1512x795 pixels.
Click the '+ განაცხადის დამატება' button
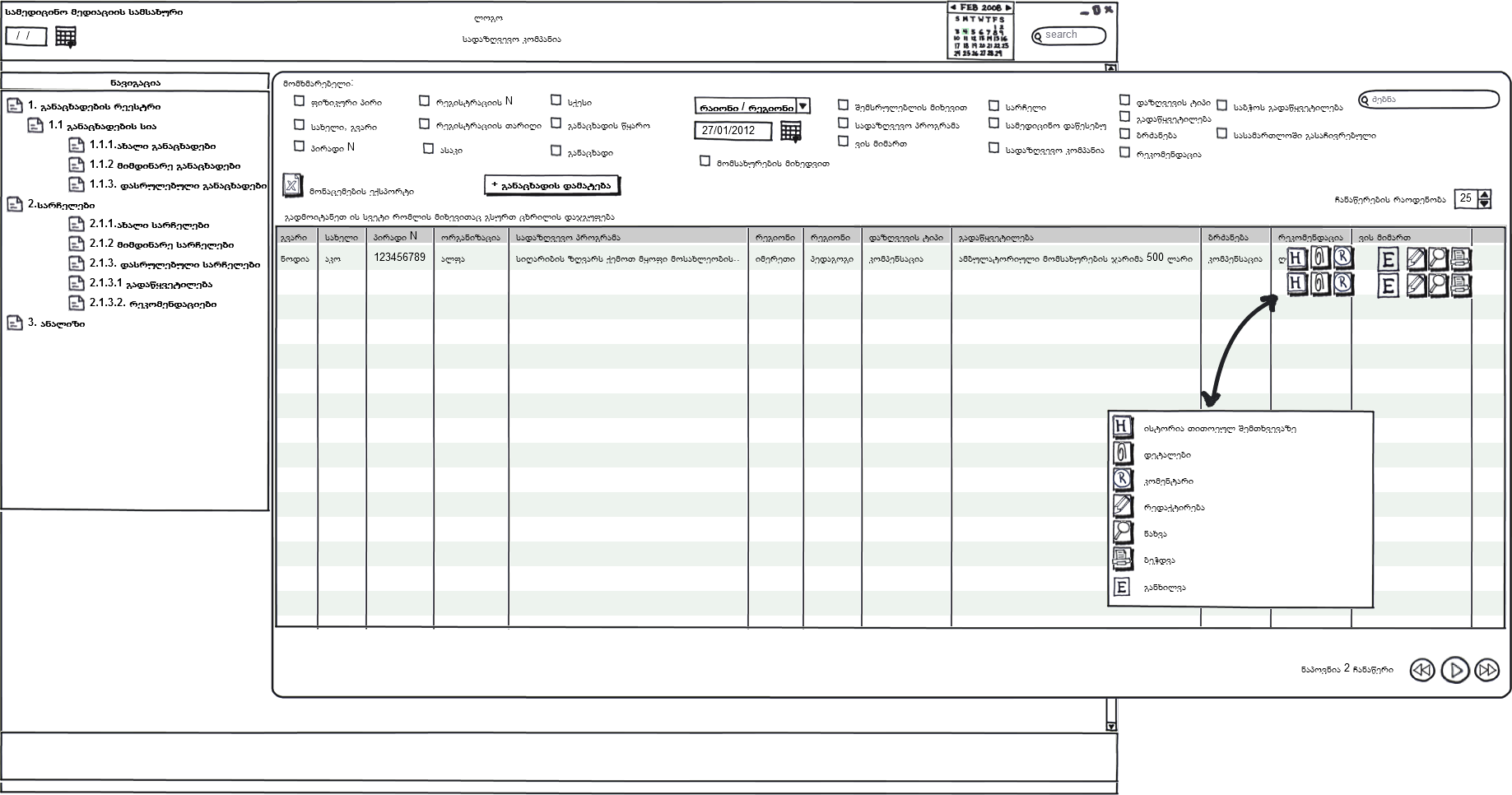551,185
